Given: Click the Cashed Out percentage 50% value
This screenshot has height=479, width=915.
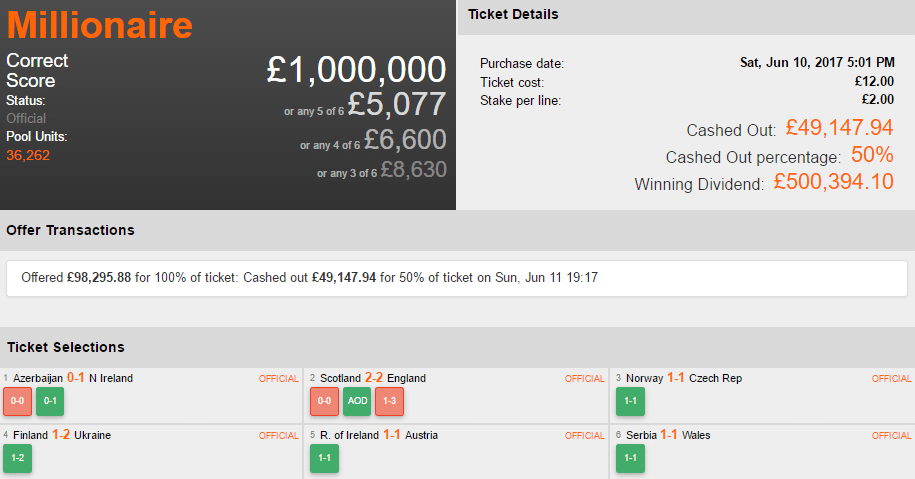Looking at the screenshot, I should click(x=872, y=156).
